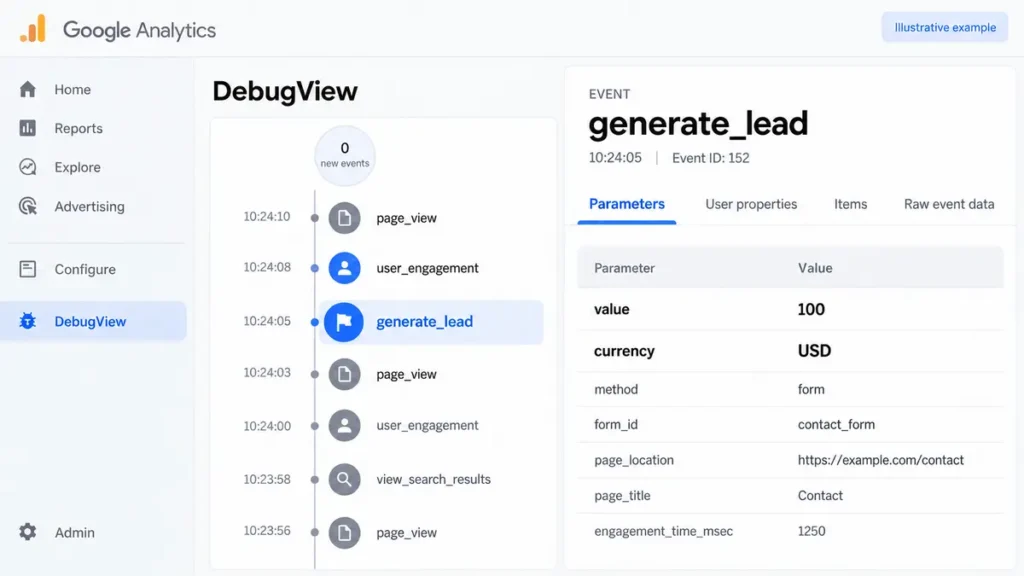Screen dimensions: 1024x576
Task: Click the https://example.com/contact value
Action: tap(880, 460)
